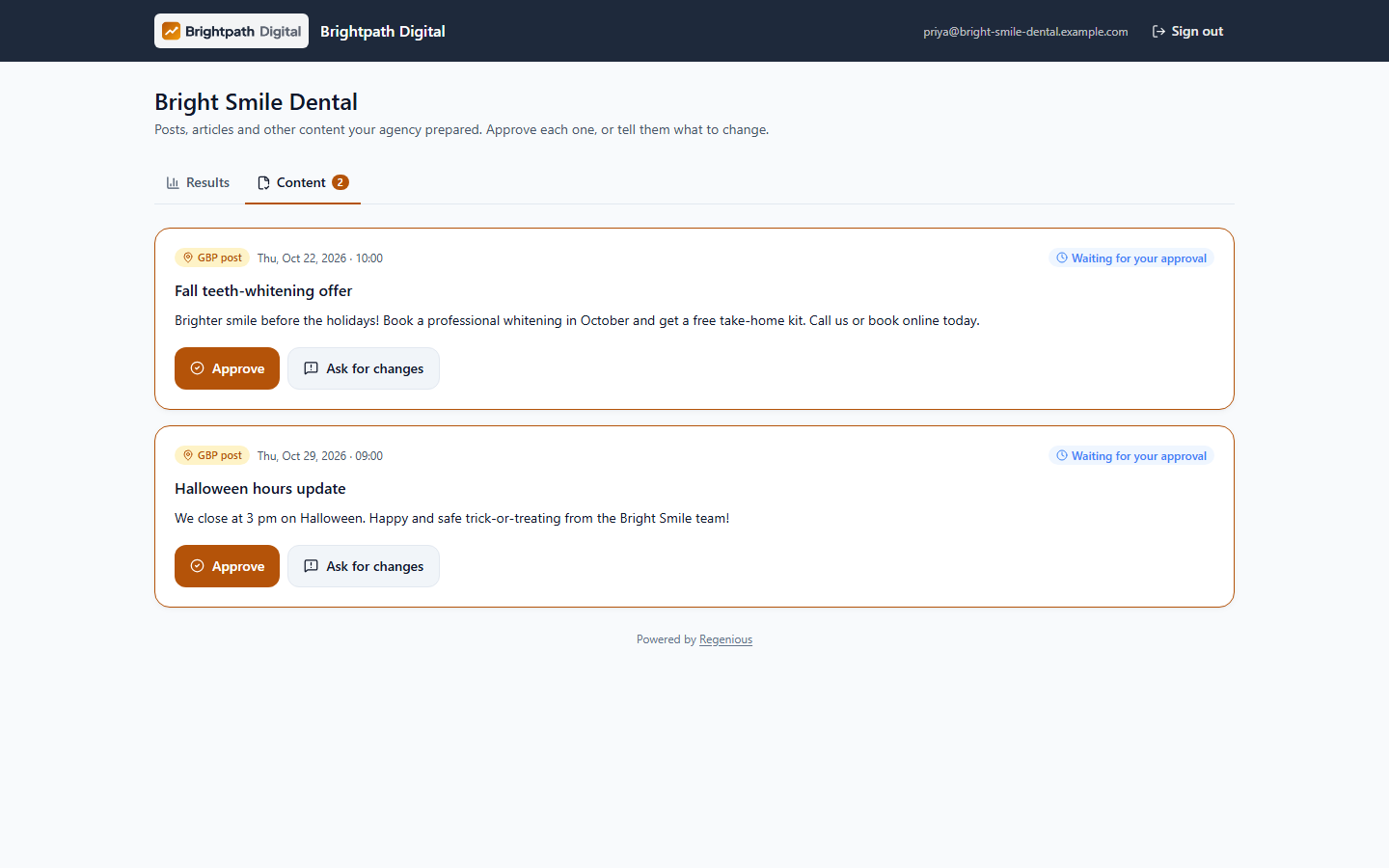
Task: Sign out of the client portal
Action: click(x=1187, y=32)
